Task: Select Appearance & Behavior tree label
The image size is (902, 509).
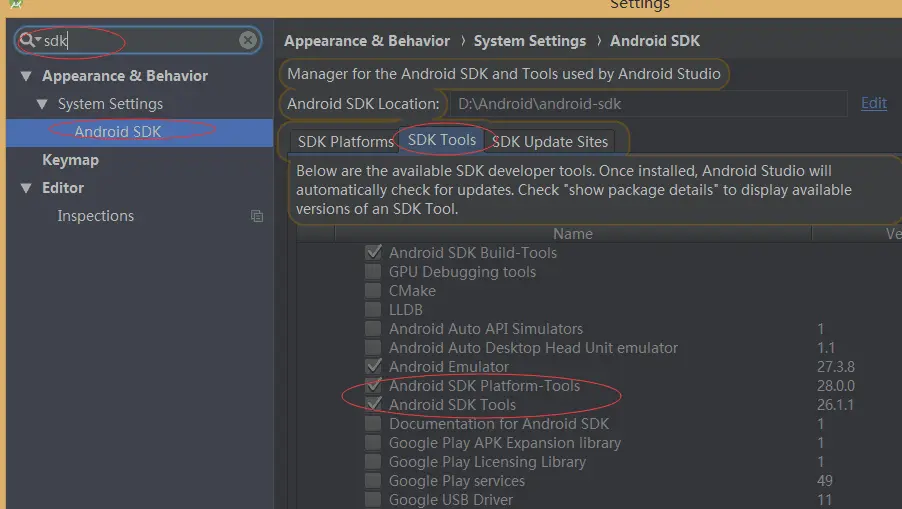Action: tap(125, 76)
